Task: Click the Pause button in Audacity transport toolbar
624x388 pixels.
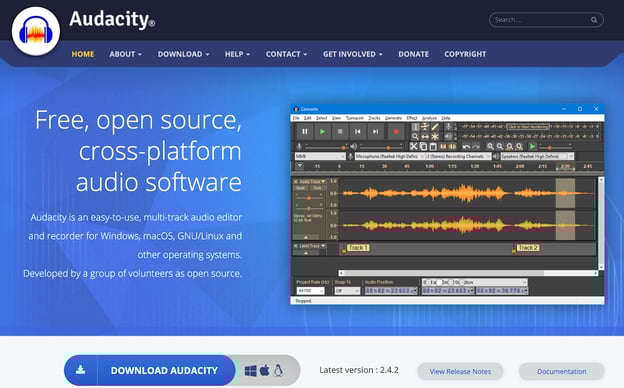Action: (x=304, y=132)
